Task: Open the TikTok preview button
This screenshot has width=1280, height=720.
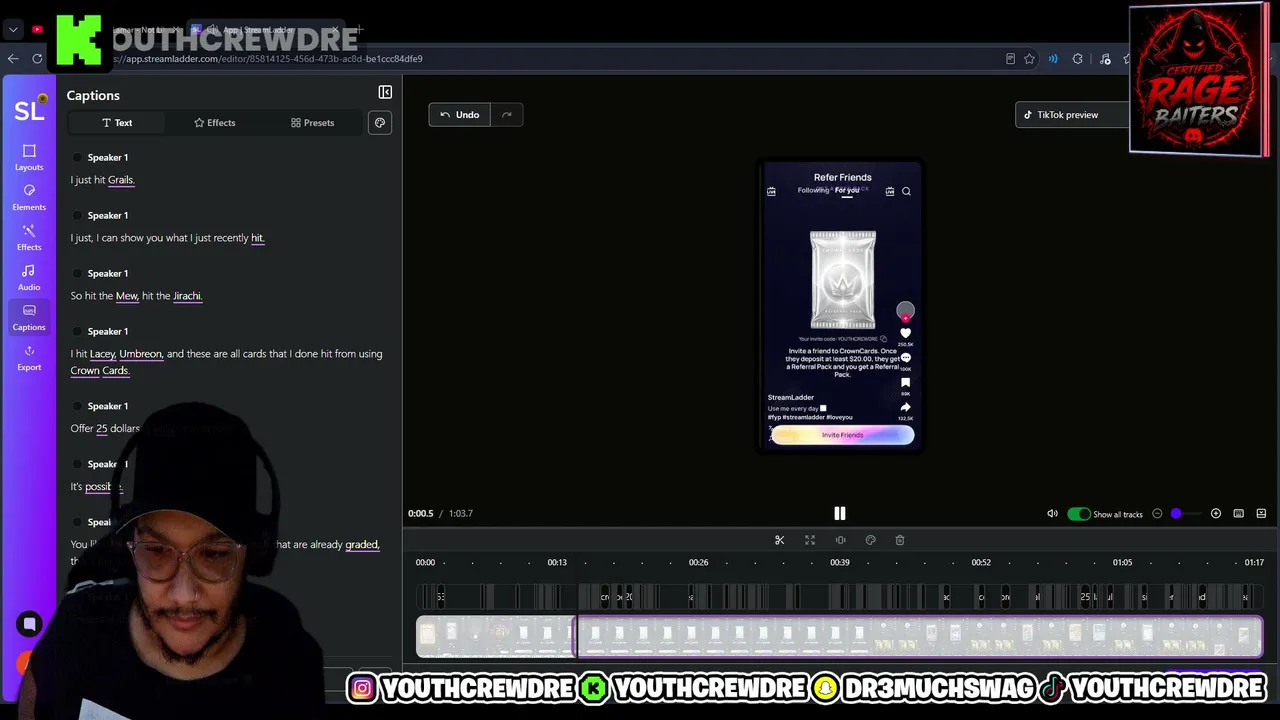Action: click(1072, 115)
